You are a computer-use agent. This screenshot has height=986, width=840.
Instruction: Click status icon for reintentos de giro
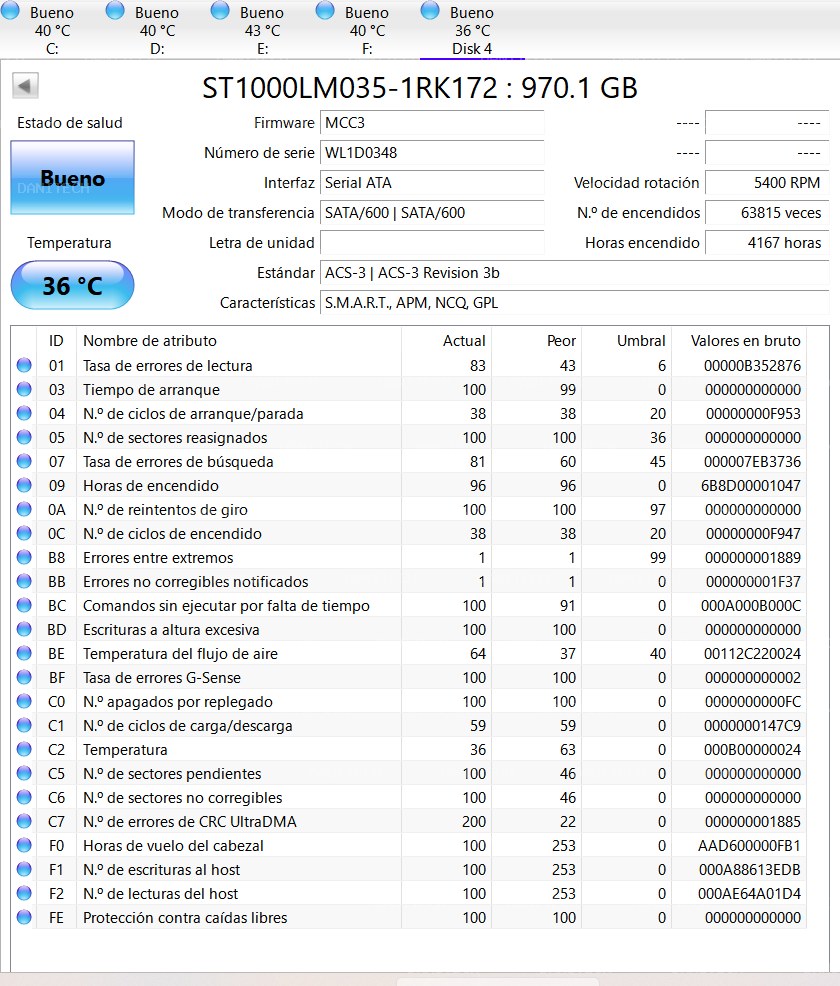point(24,509)
